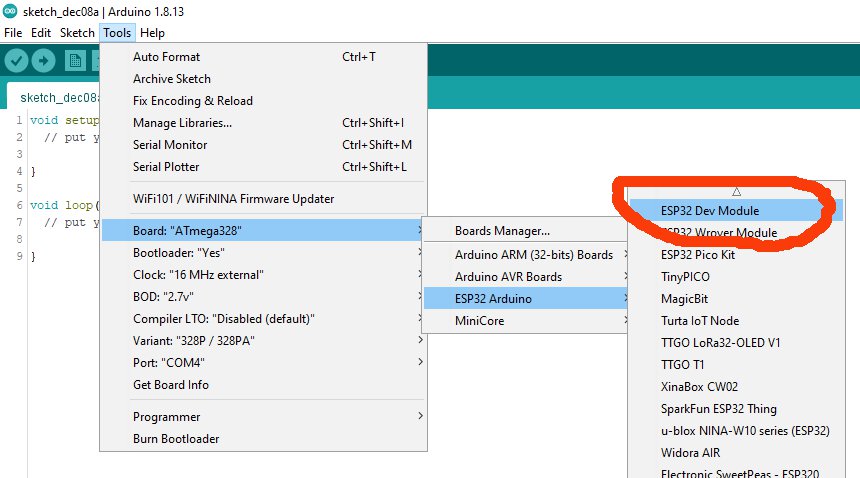This screenshot has height=478, width=860.
Task: Expand the BOD: "2.7v" submenu
Action: pyautogui.click(x=263, y=296)
